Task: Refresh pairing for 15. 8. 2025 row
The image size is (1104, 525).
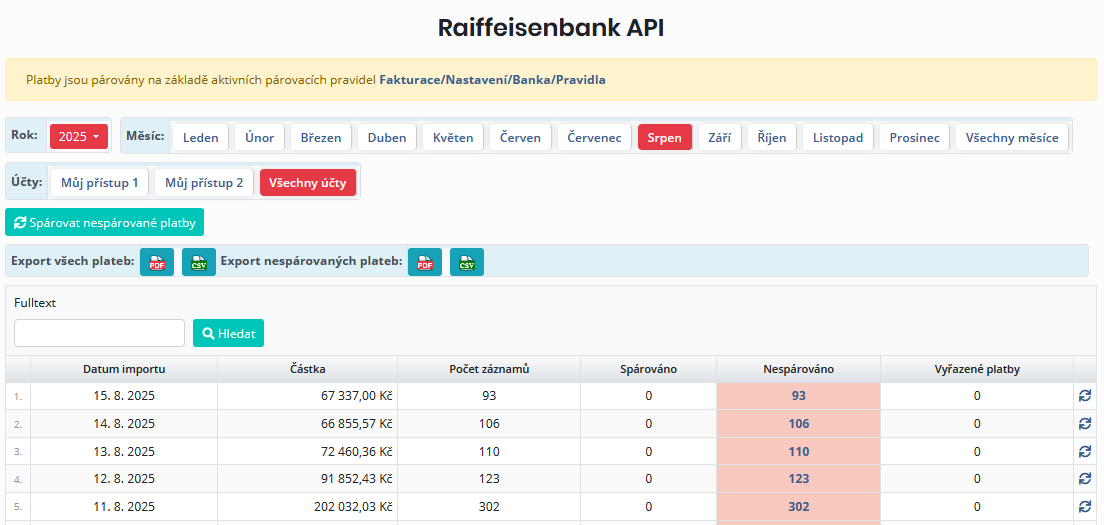Action: click(1085, 396)
